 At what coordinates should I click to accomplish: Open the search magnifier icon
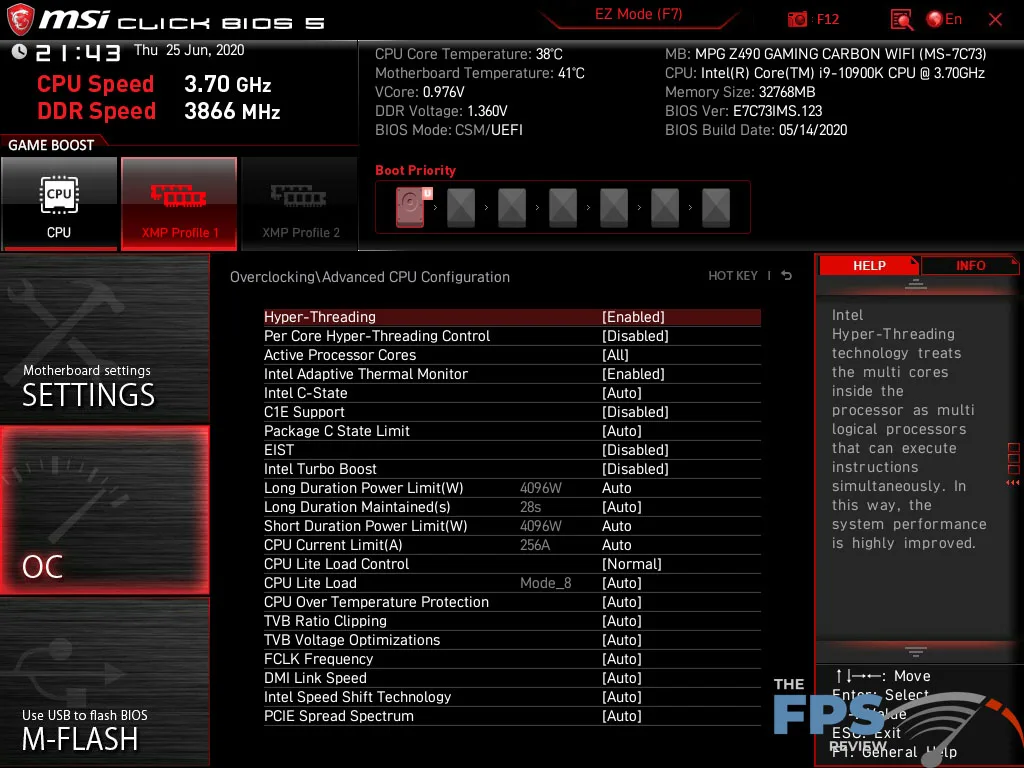coord(902,20)
